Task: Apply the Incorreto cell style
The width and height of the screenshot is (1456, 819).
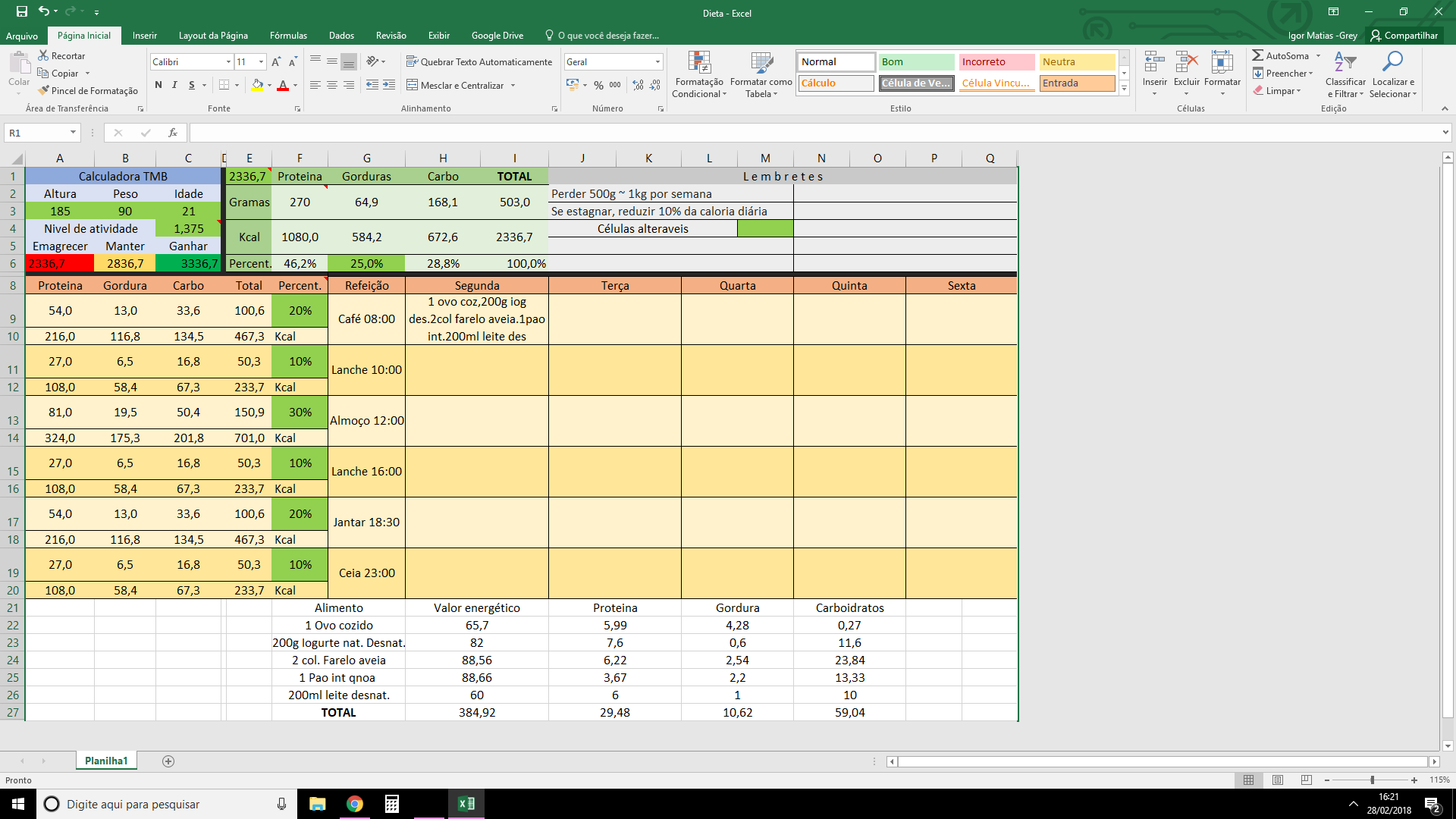Action: [996, 61]
